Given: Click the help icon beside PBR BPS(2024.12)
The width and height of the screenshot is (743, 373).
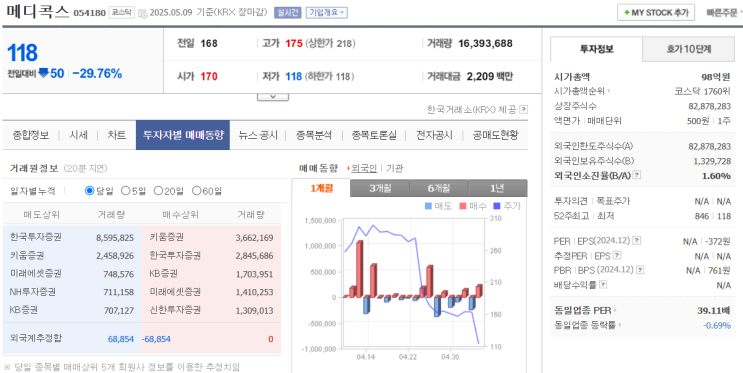Looking at the screenshot, I should click(x=640, y=270).
